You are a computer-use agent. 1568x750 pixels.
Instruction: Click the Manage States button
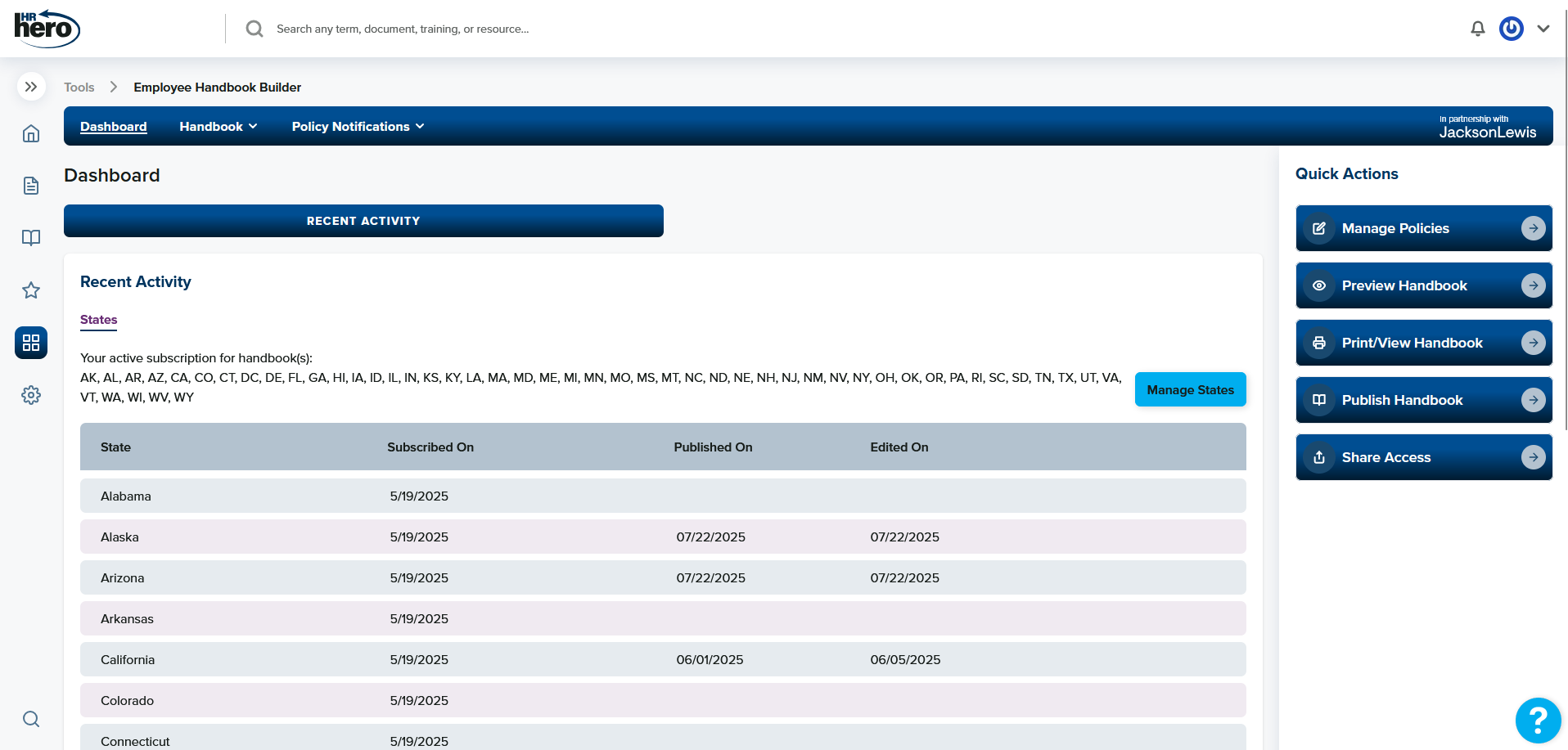point(1190,390)
